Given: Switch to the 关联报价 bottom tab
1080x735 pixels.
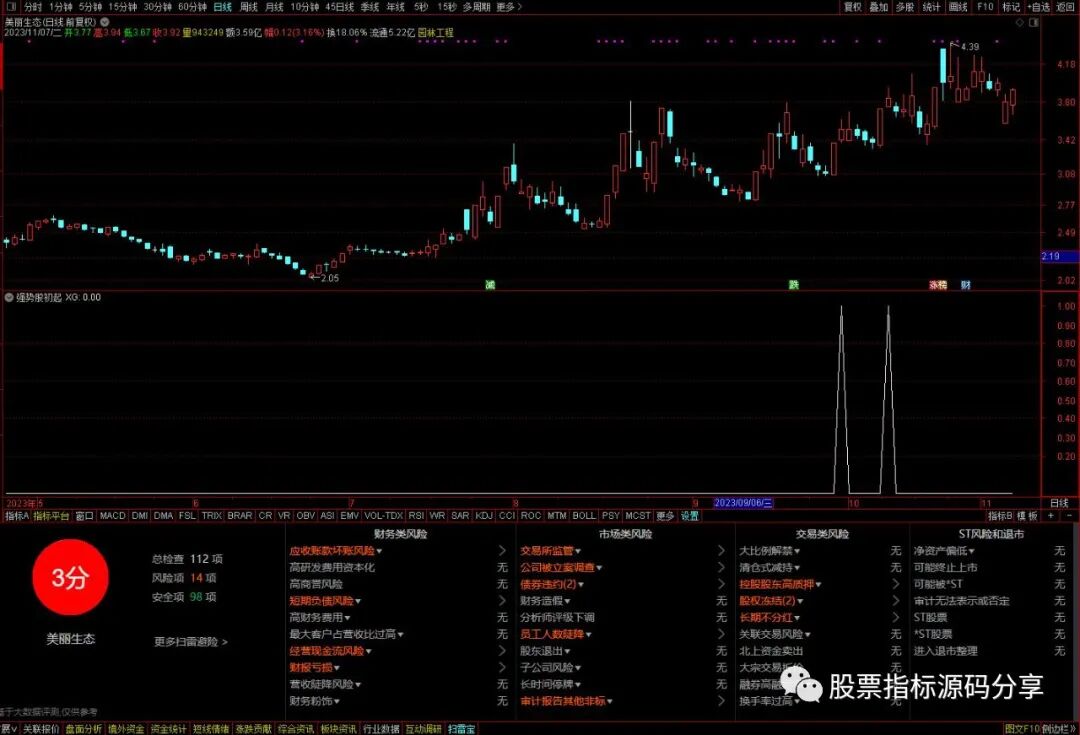Looking at the screenshot, I should pos(41,729).
